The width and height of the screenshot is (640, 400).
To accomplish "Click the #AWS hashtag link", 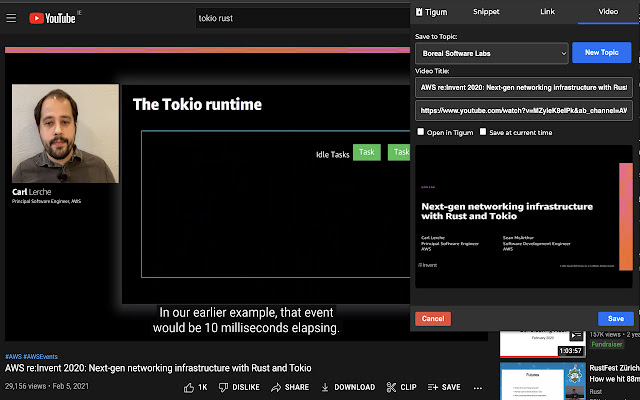I will [13, 356].
